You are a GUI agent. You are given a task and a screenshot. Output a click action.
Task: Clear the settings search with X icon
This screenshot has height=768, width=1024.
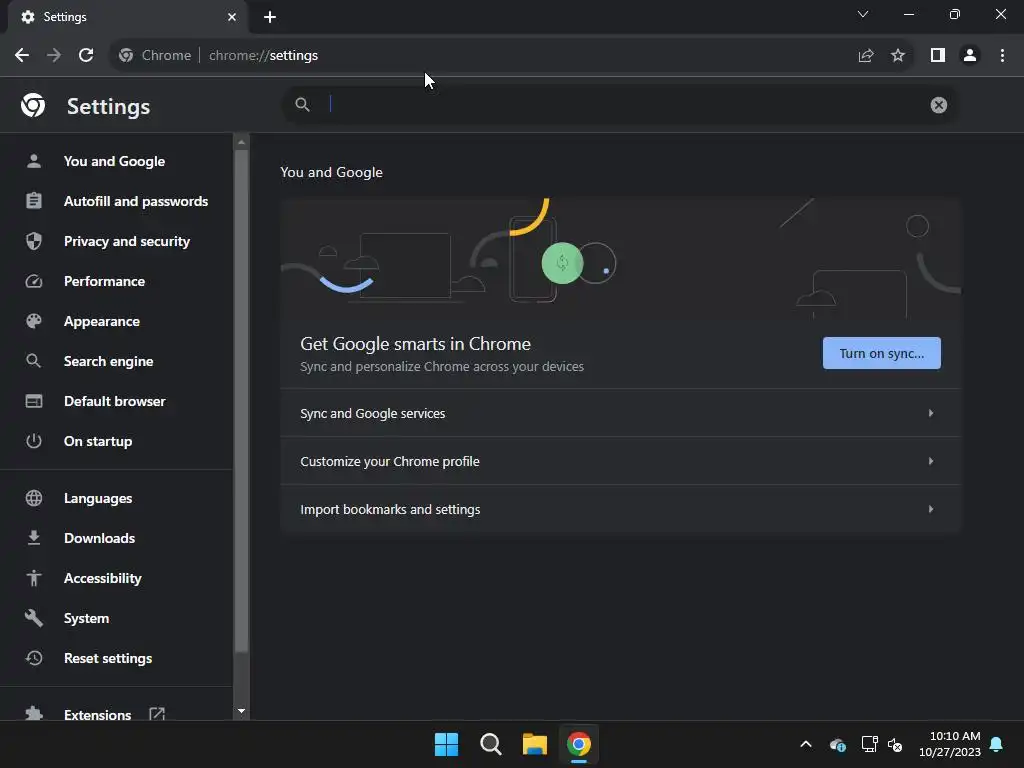pos(938,105)
